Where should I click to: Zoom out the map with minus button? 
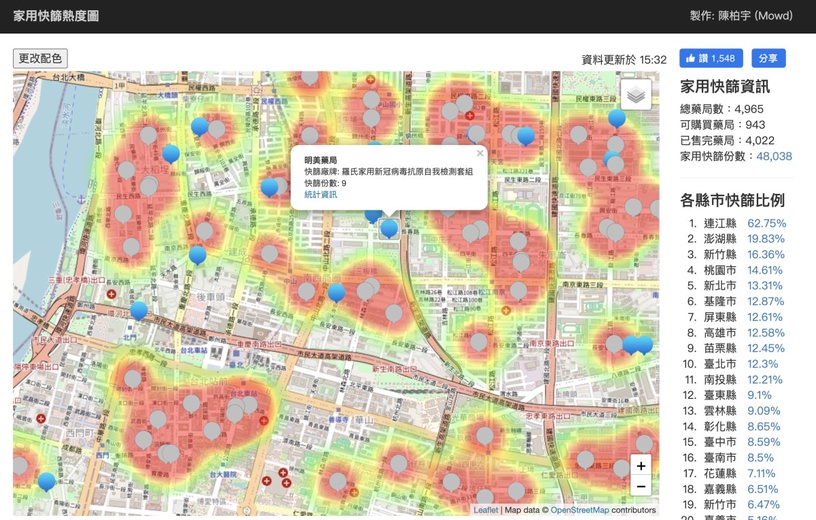641,487
